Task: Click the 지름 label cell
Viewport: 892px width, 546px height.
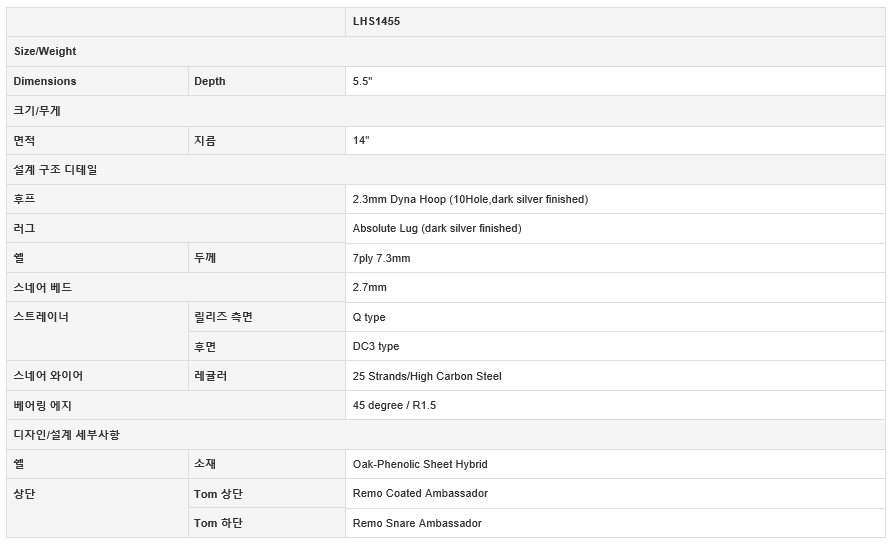Action: click(x=267, y=140)
